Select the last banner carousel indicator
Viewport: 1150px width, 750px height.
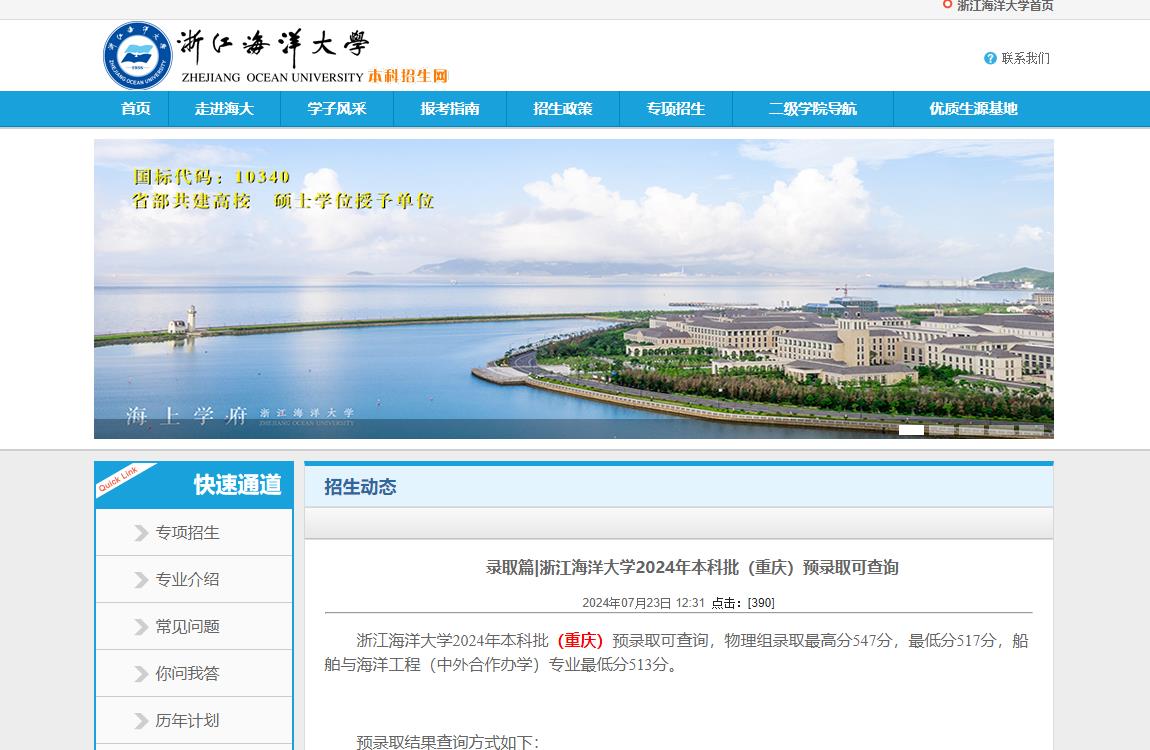[x=1031, y=430]
